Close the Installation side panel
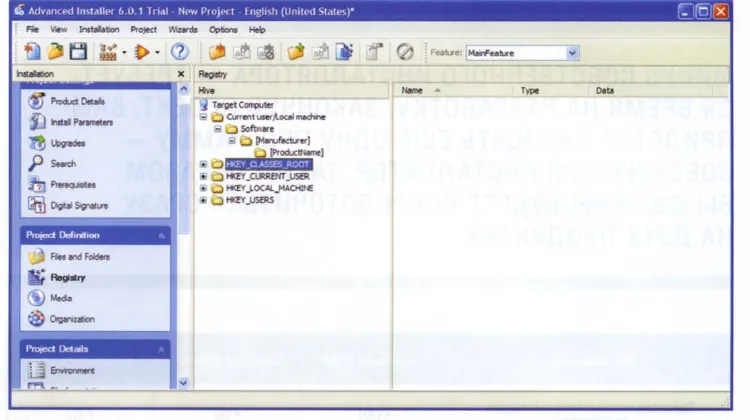The height and width of the screenshot is (420, 750). pyautogui.click(x=181, y=74)
